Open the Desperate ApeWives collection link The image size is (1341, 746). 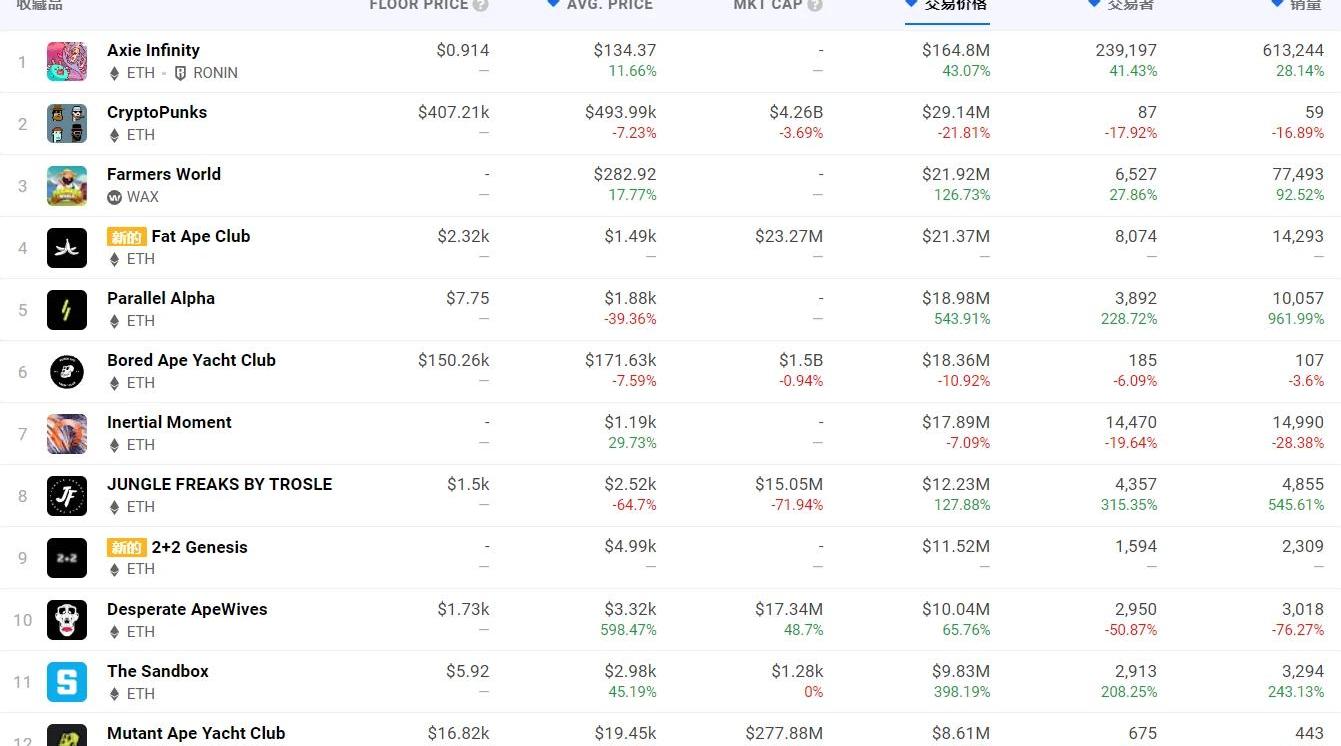187,609
